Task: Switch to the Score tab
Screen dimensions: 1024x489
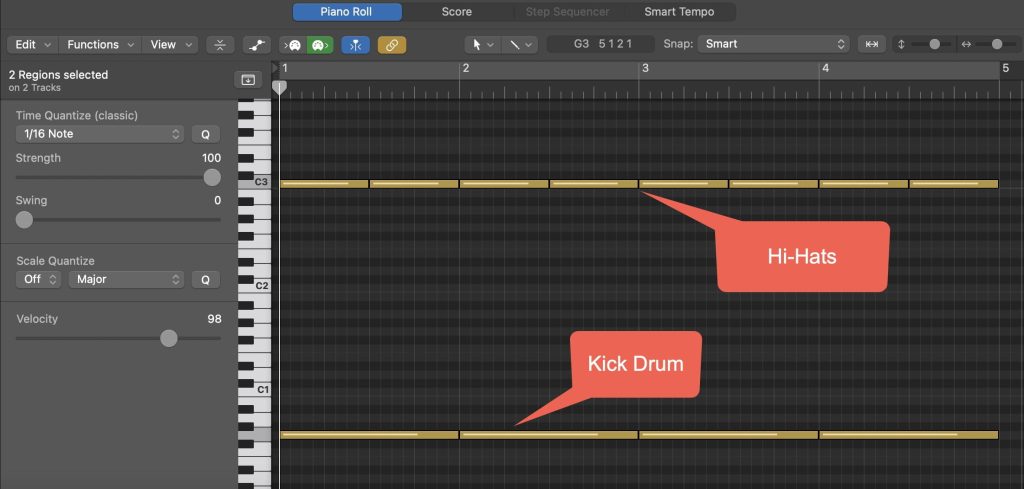Action: 458,12
